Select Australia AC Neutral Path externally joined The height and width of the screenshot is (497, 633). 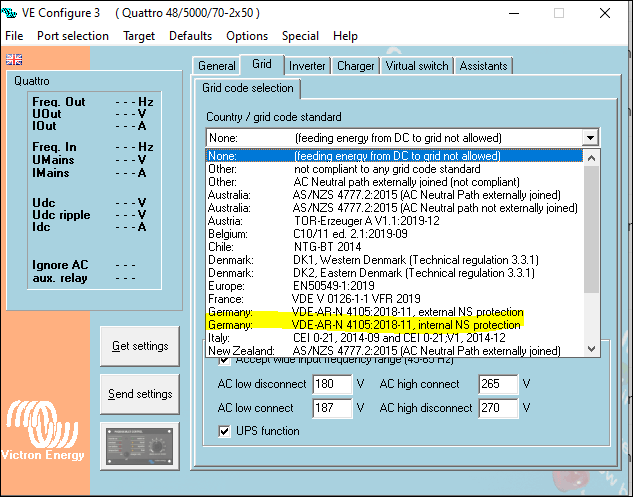394,195
